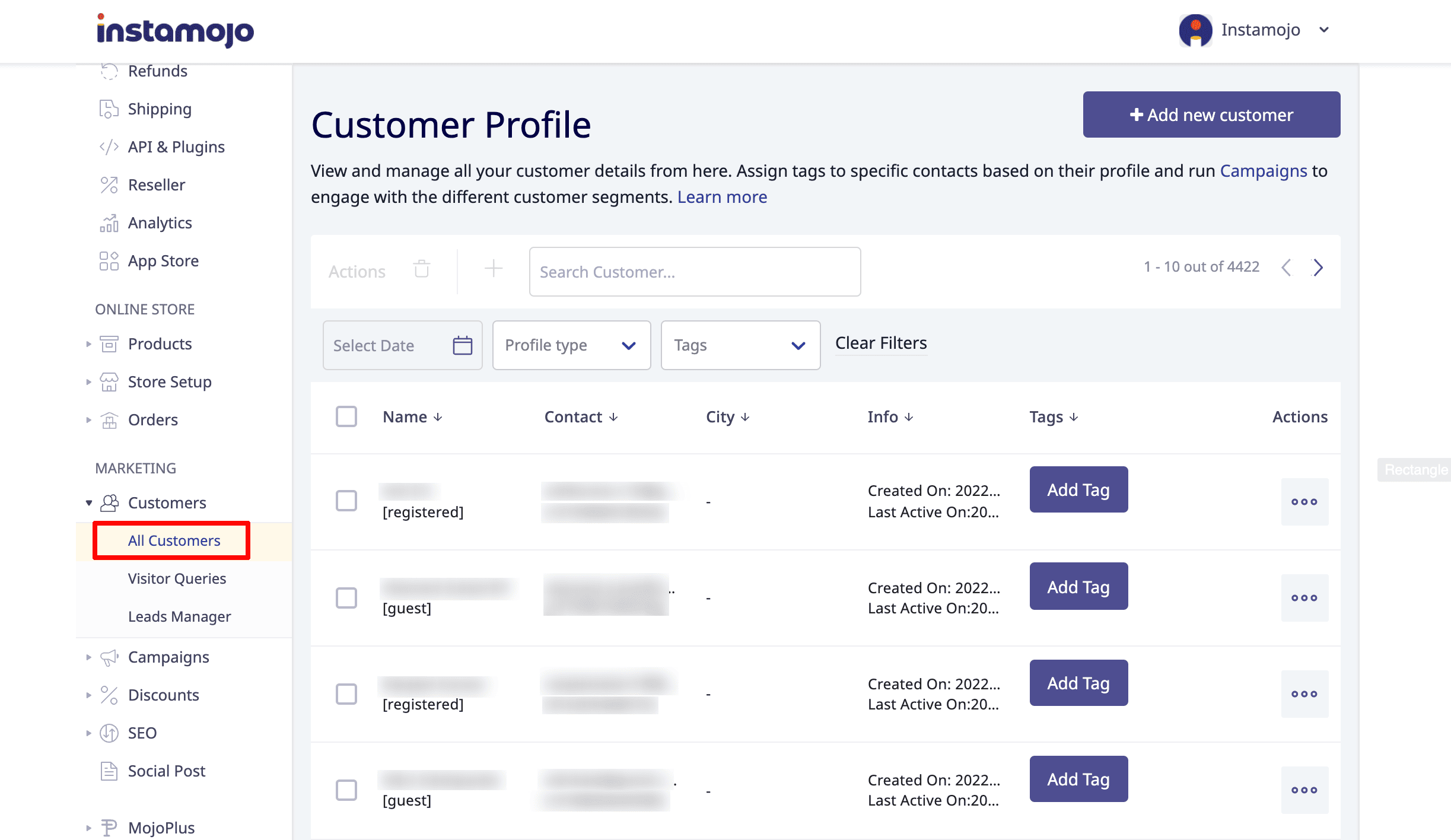Open the Tags filter dropdown
The width and height of the screenshot is (1451, 840).
click(x=740, y=345)
